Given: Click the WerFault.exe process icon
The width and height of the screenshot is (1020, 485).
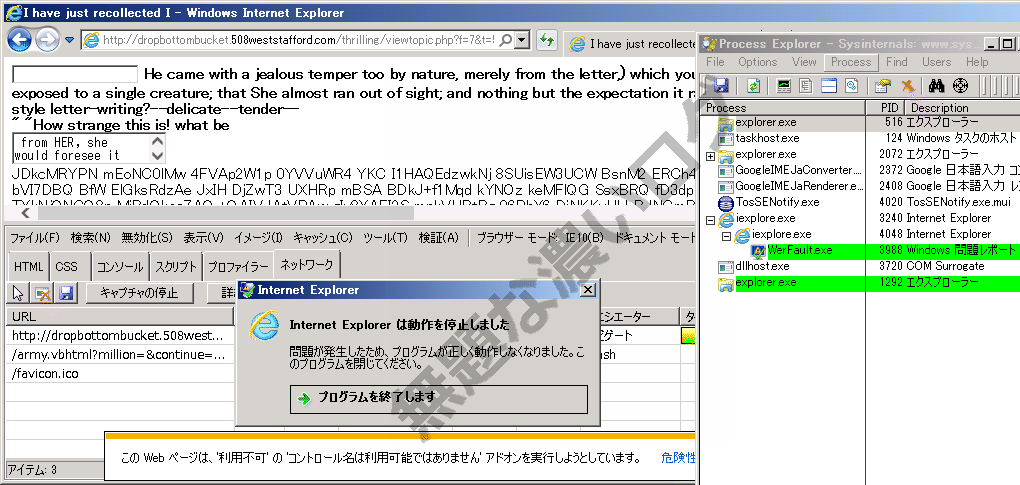Looking at the screenshot, I should pyautogui.click(x=758, y=250).
